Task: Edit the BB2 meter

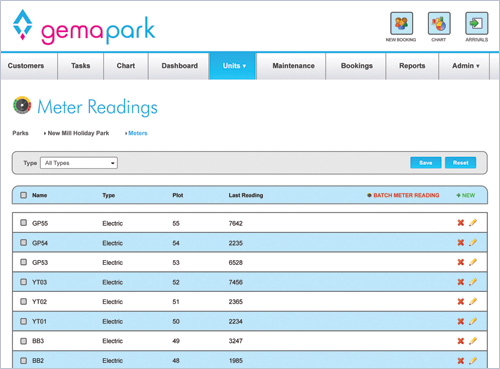Action: point(473,360)
